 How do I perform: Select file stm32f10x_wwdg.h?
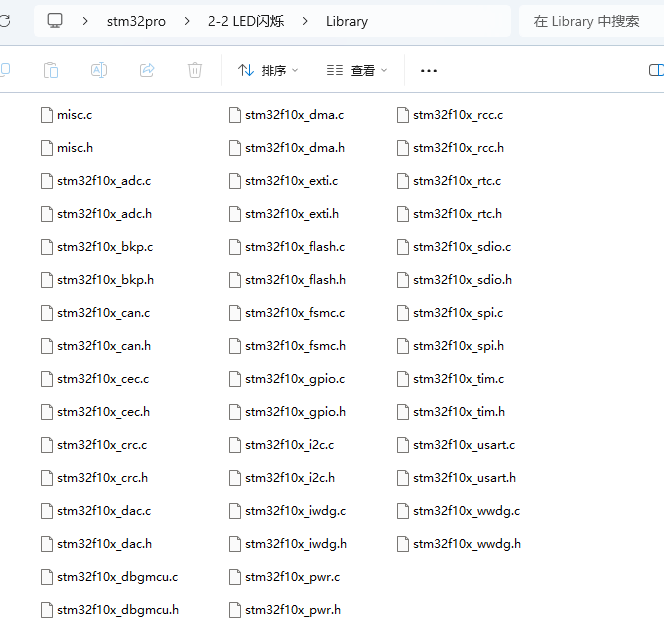459,544
